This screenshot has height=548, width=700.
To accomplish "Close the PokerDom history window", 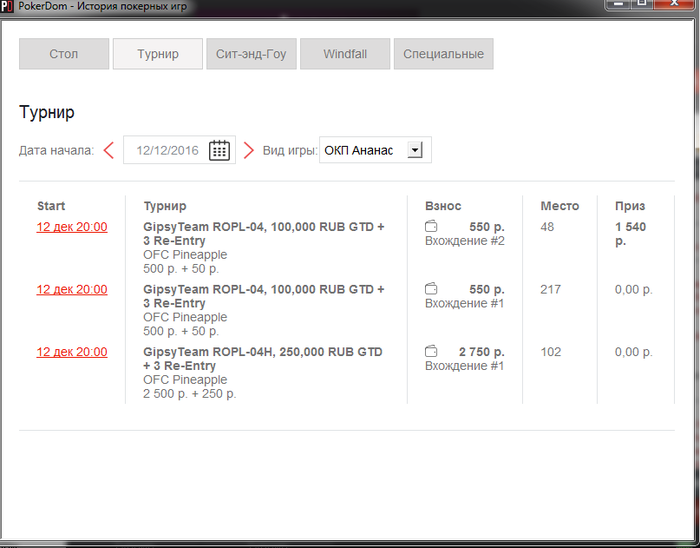I will point(675,4).
